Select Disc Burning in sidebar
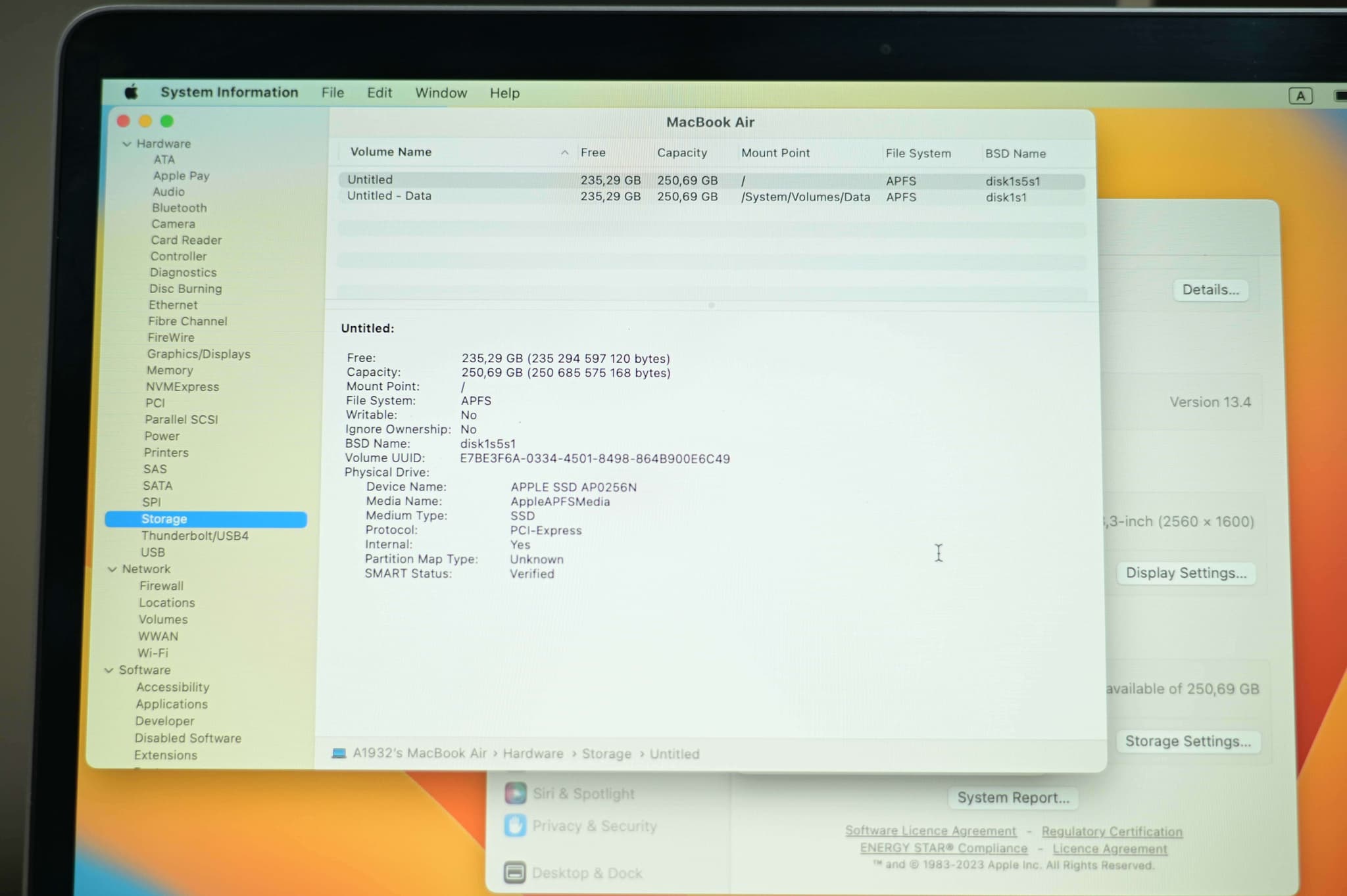Image resolution: width=1347 pixels, height=896 pixels. click(x=185, y=289)
